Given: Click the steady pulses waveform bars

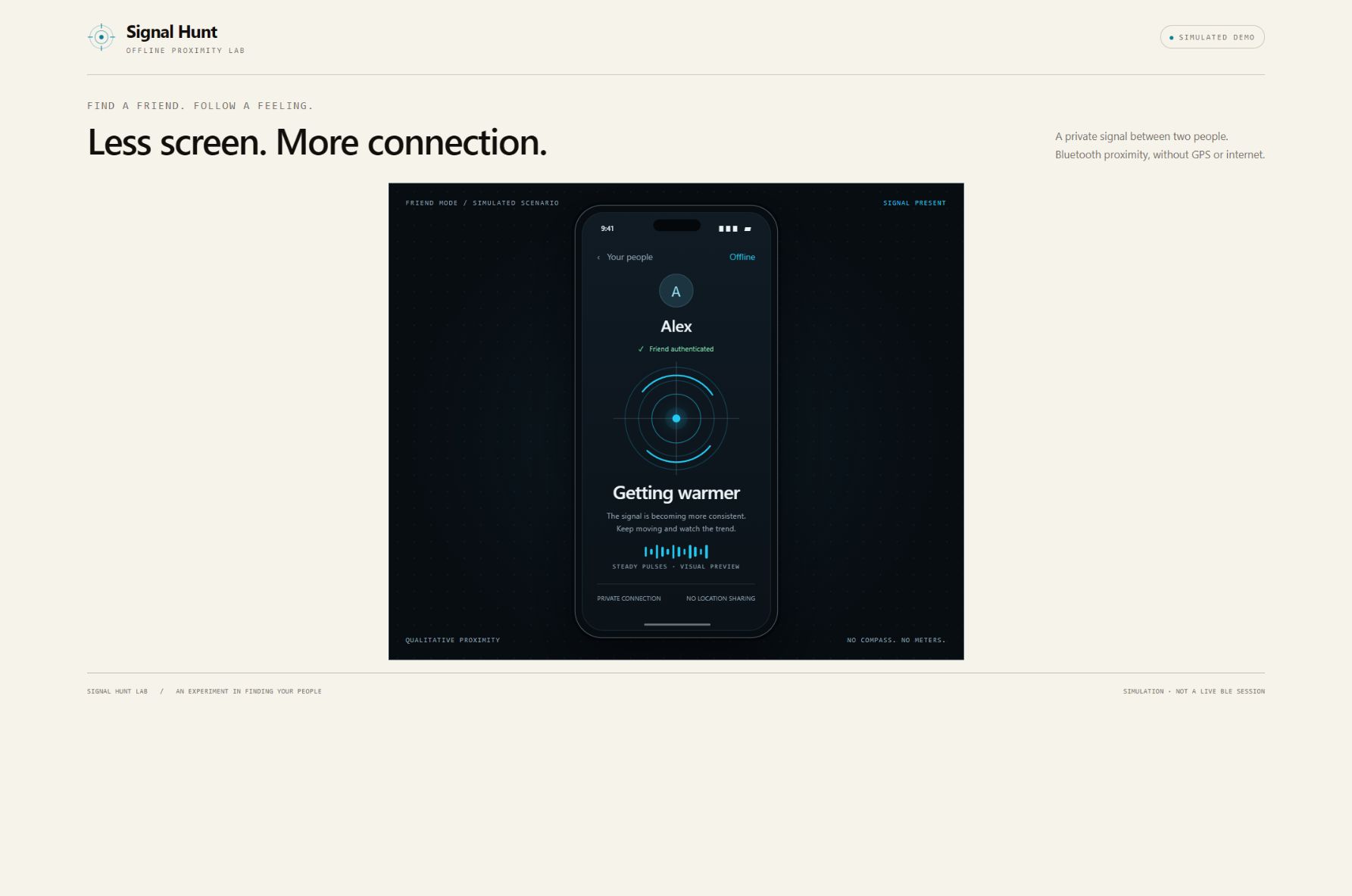Looking at the screenshot, I should pyautogui.click(x=676, y=551).
